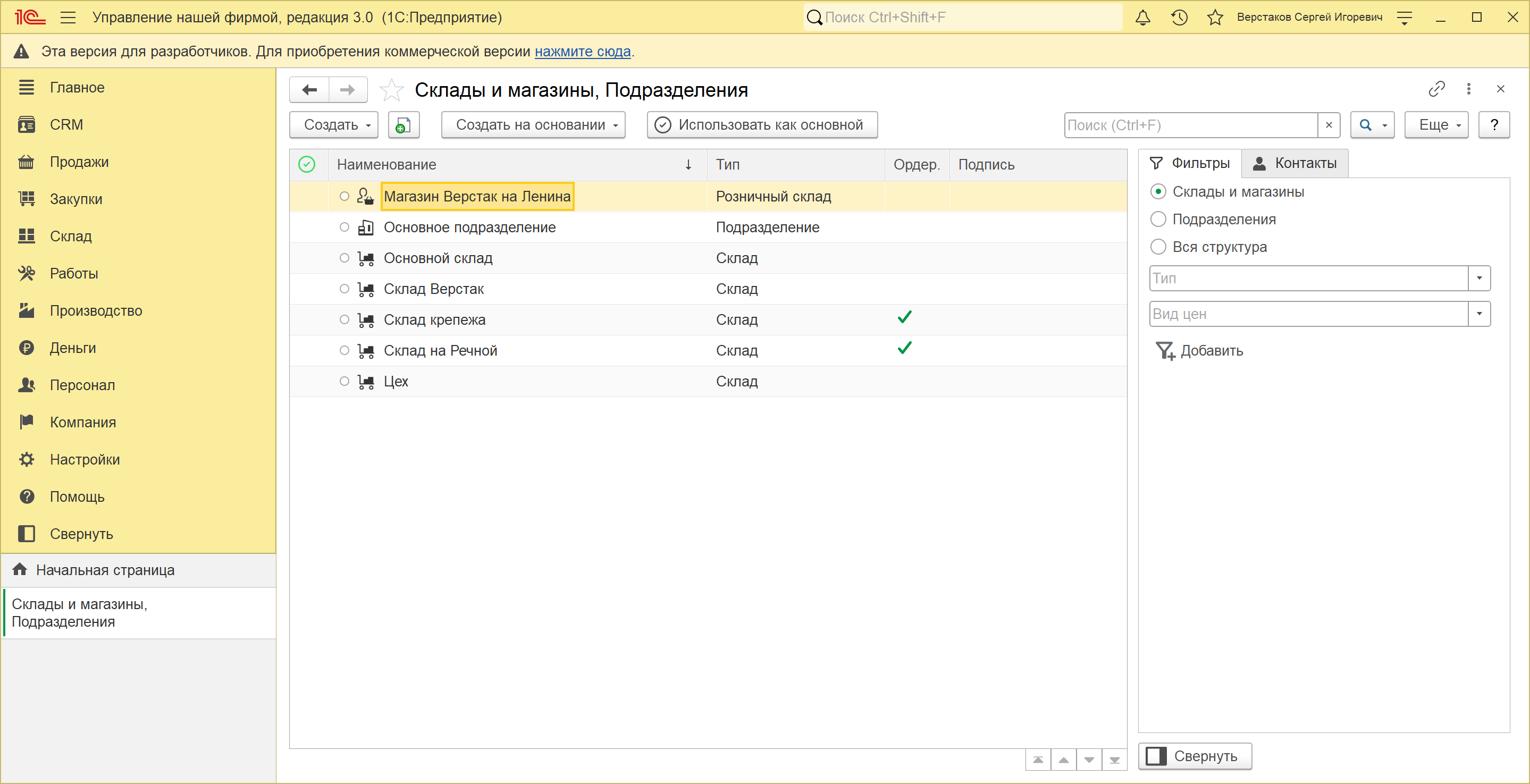Add page to favorites star

pos(391,90)
